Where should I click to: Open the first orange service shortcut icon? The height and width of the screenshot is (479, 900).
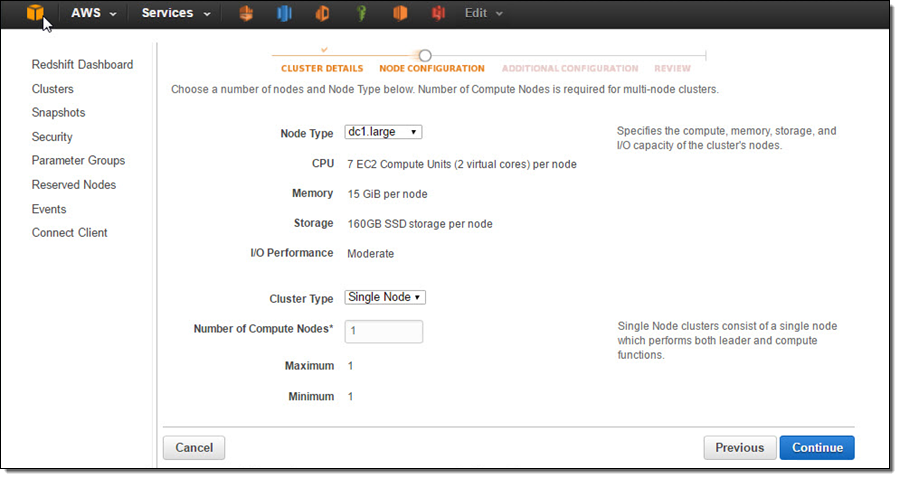click(246, 13)
